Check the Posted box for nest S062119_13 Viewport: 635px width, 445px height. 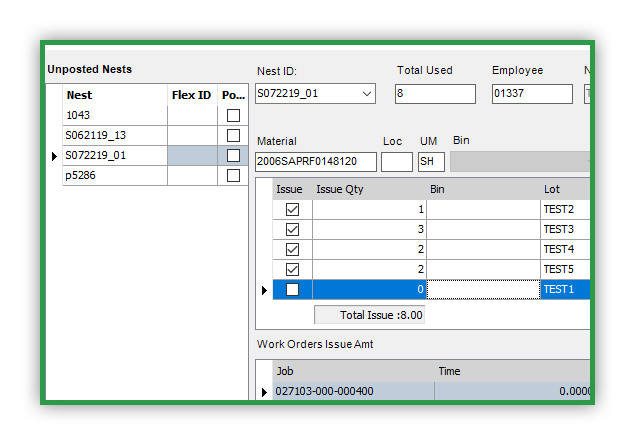(233, 135)
